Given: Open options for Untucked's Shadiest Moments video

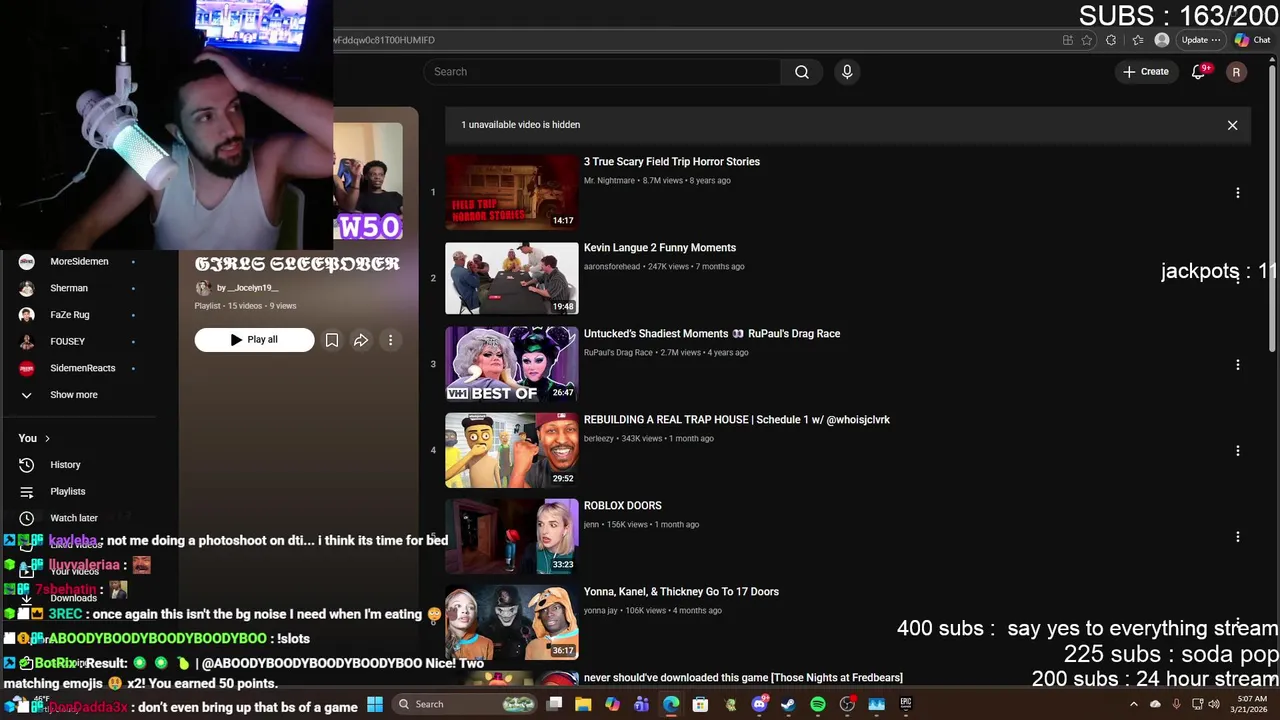Looking at the screenshot, I should (x=1238, y=365).
